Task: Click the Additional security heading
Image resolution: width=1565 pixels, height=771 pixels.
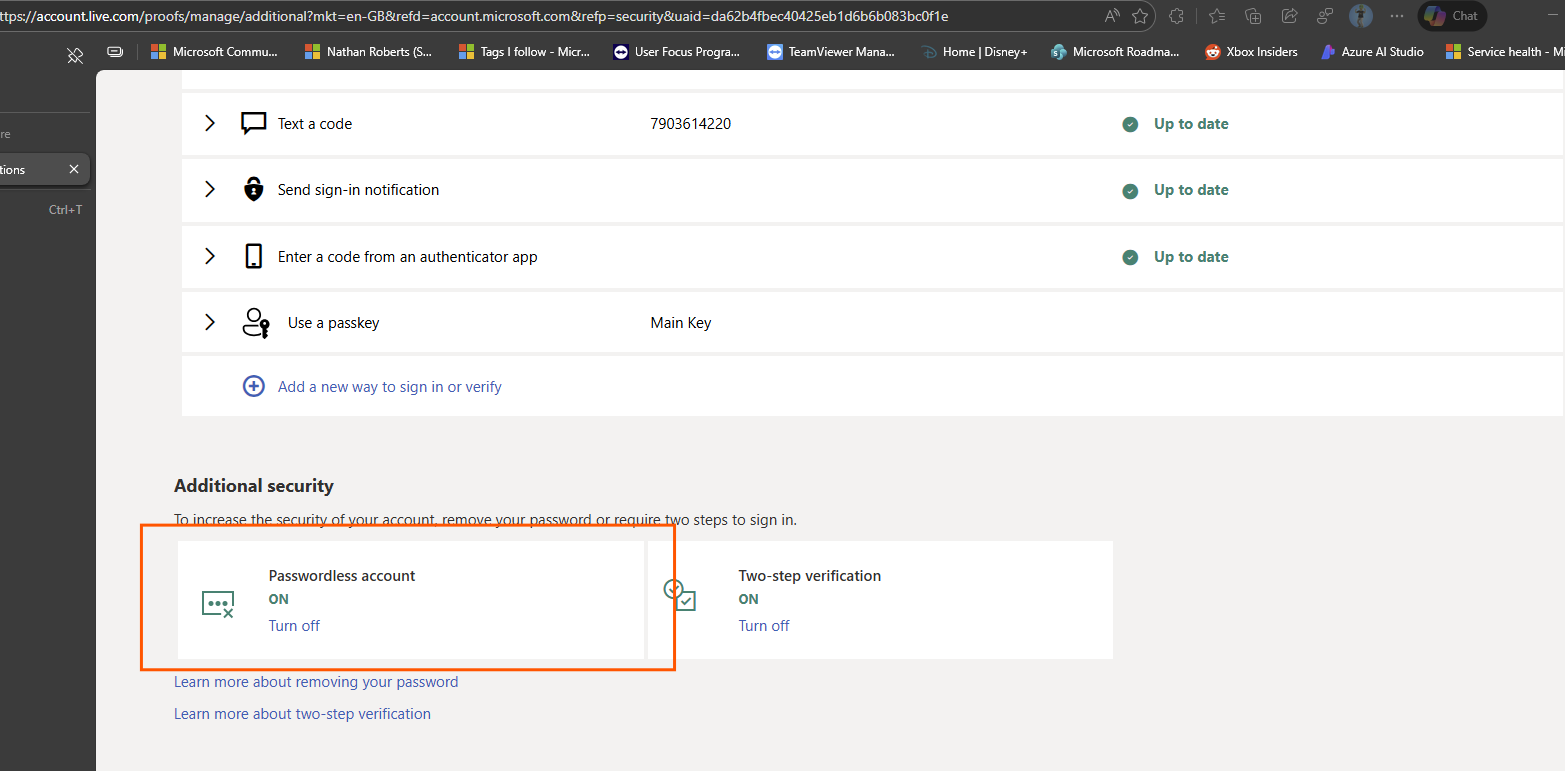Action: [x=254, y=486]
